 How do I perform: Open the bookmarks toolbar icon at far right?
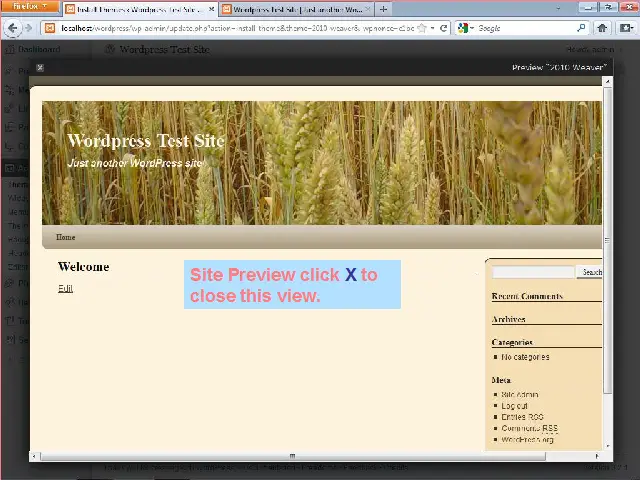[625, 28]
